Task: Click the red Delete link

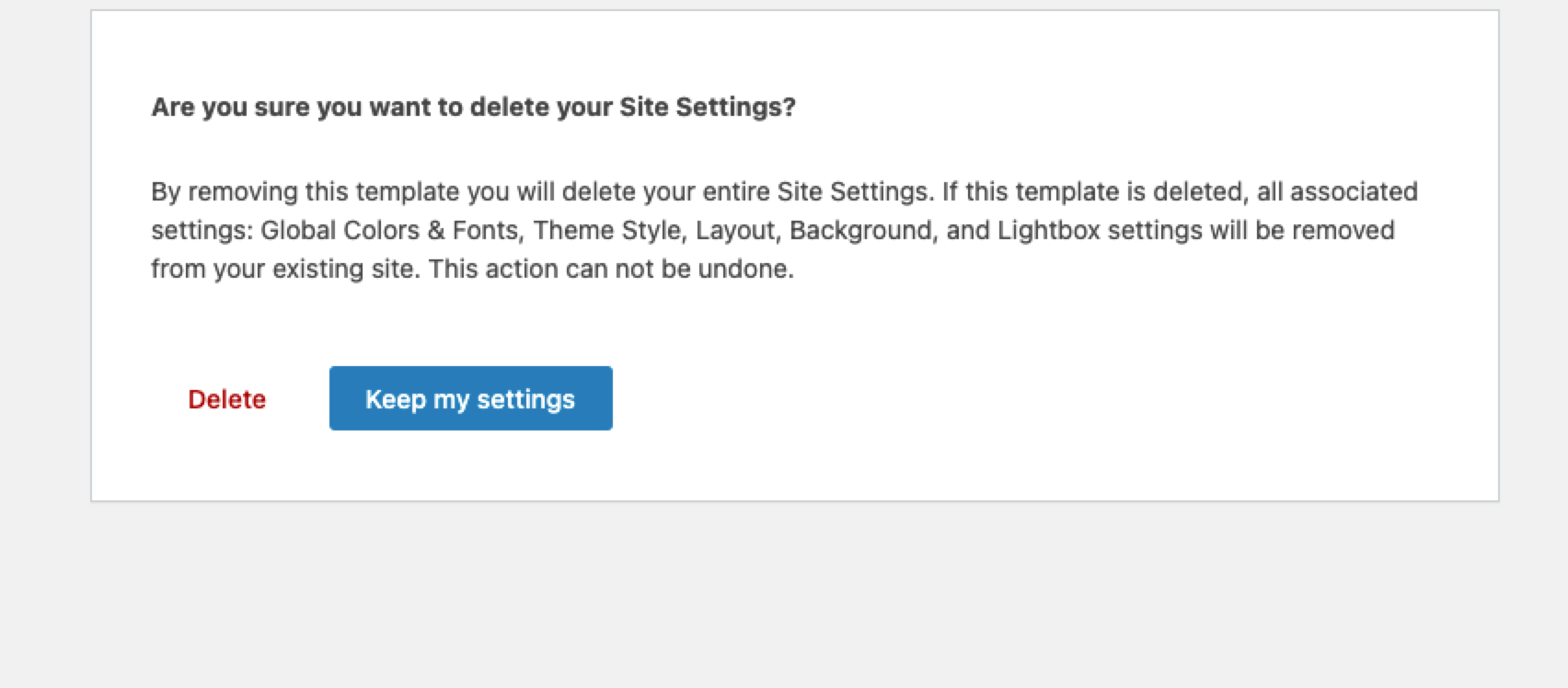Action: 226,399
